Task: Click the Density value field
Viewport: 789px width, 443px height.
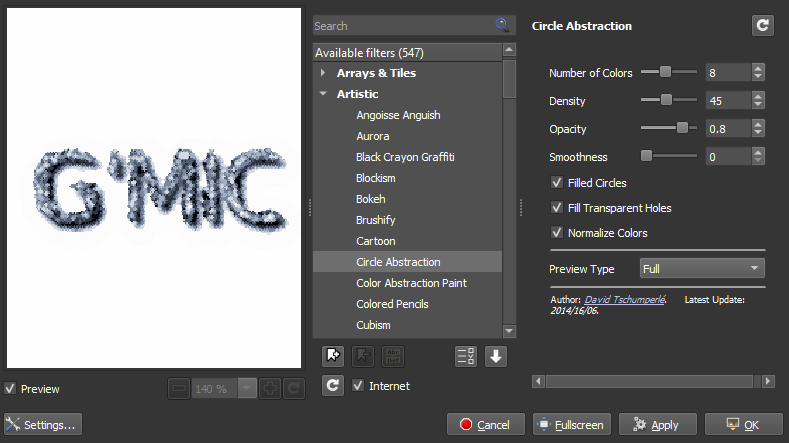Action: click(x=729, y=101)
